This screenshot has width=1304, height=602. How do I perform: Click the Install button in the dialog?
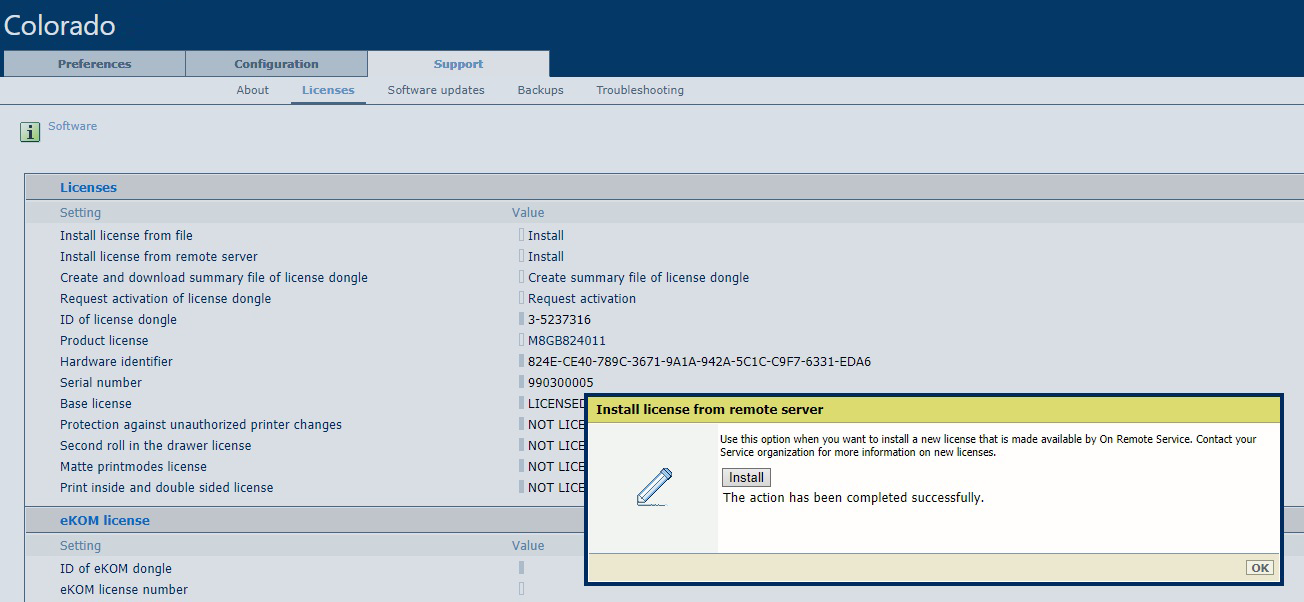point(746,478)
